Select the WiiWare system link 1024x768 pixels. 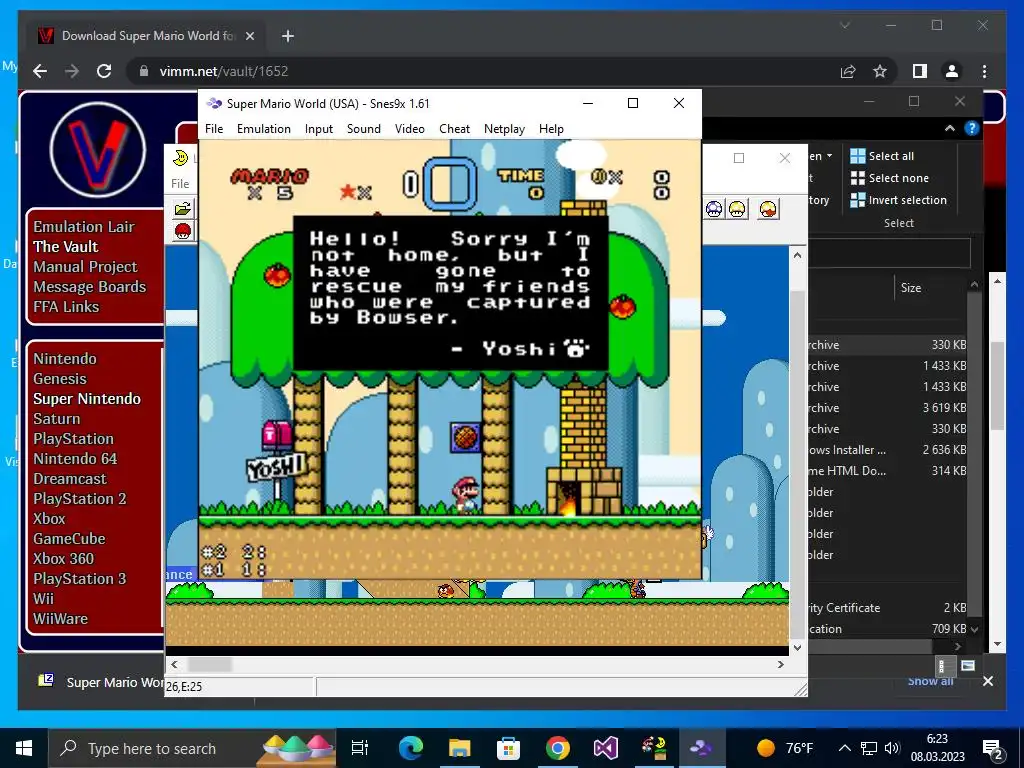click(60, 618)
